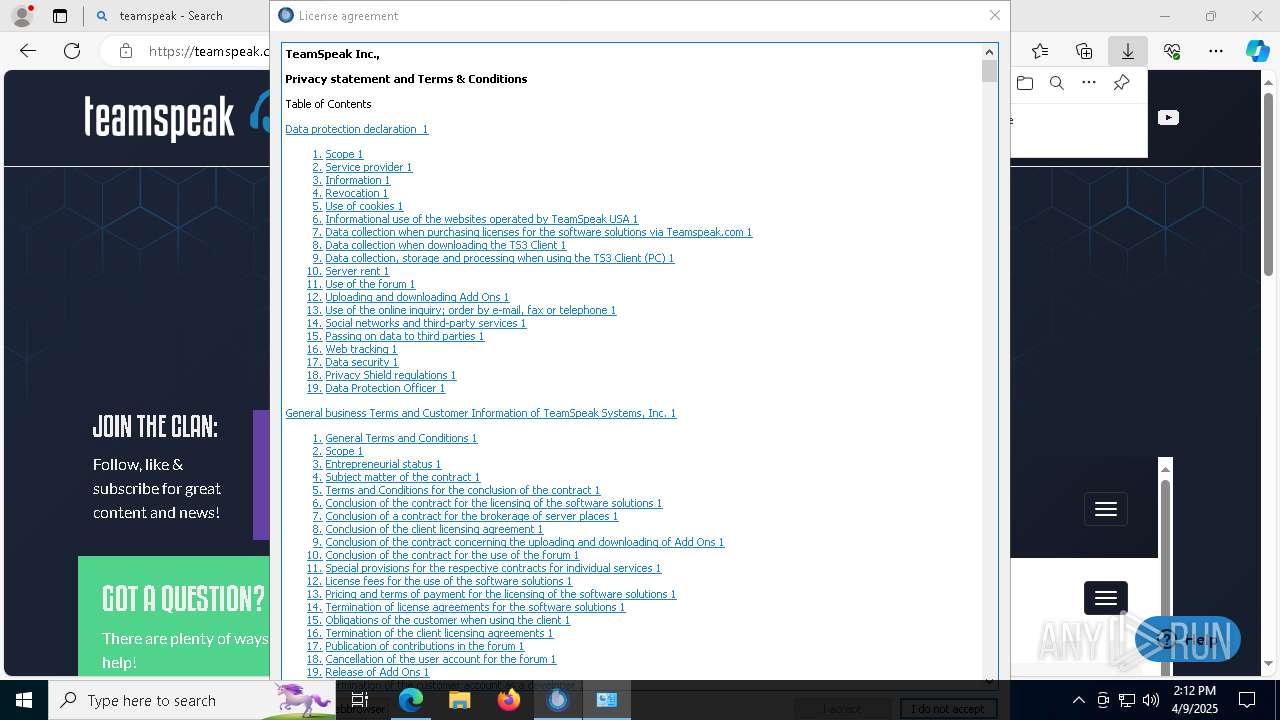Open 'Informational use of the websites operated by TeamSpeak USA'

pyautogui.click(x=481, y=219)
